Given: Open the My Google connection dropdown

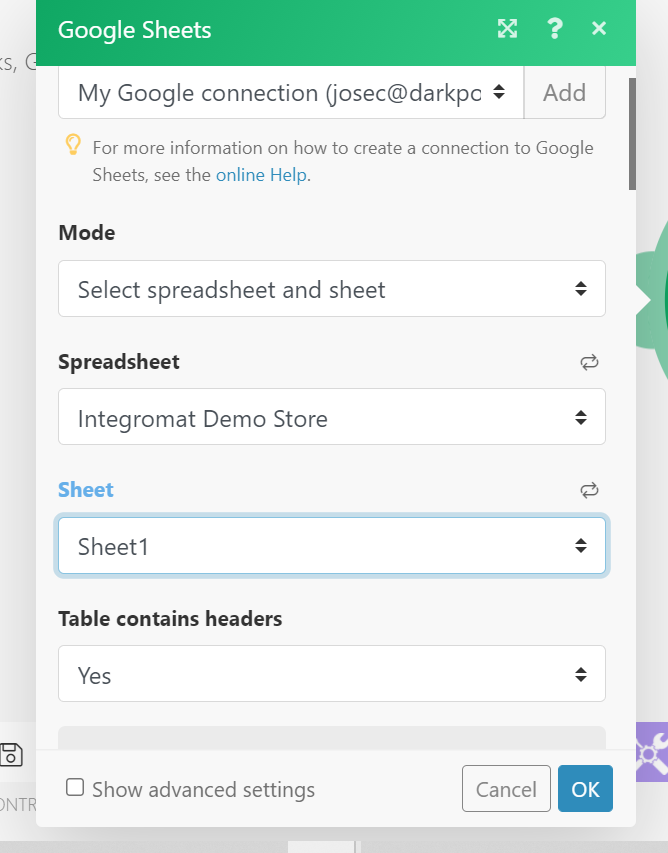Looking at the screenshot, I should coord(290,93).
